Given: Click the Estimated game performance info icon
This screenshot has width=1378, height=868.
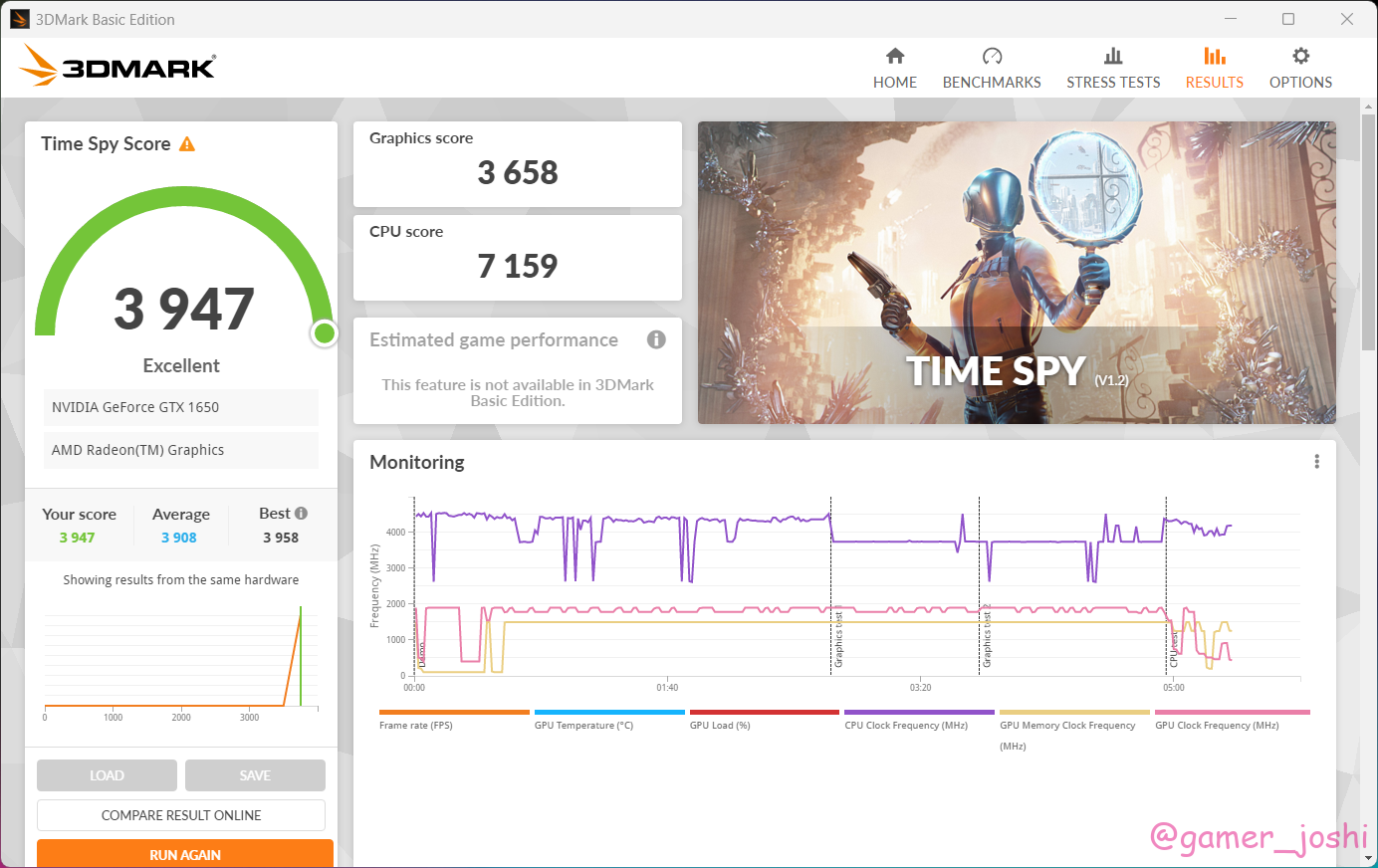Looking at the screenshot, I should pos(656,339).
